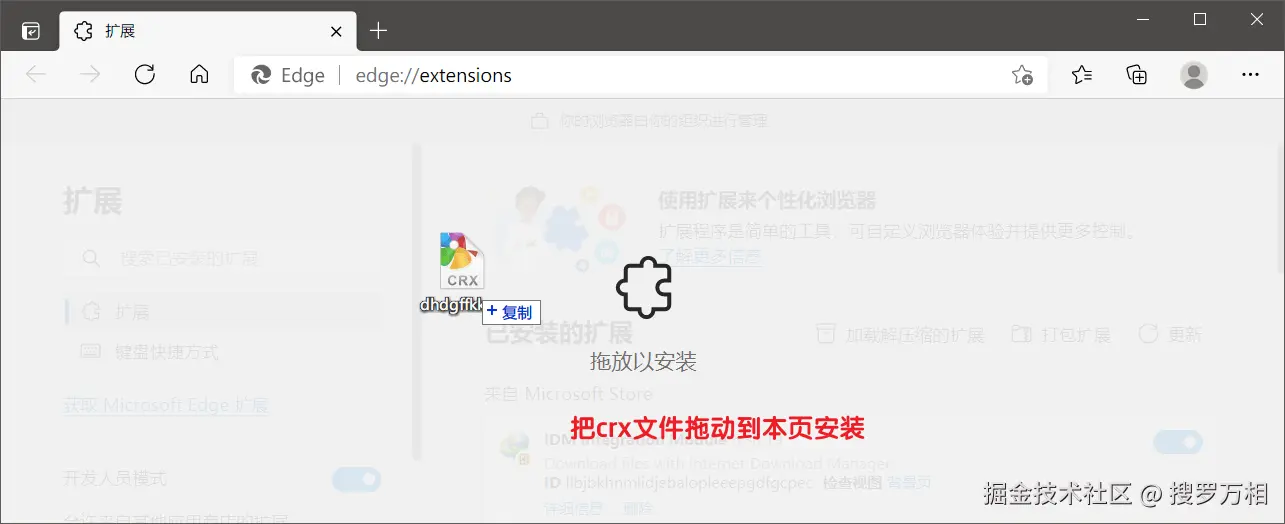Select 扩展 in the sidebar
Screen dimensions: 1285x524
222,312
